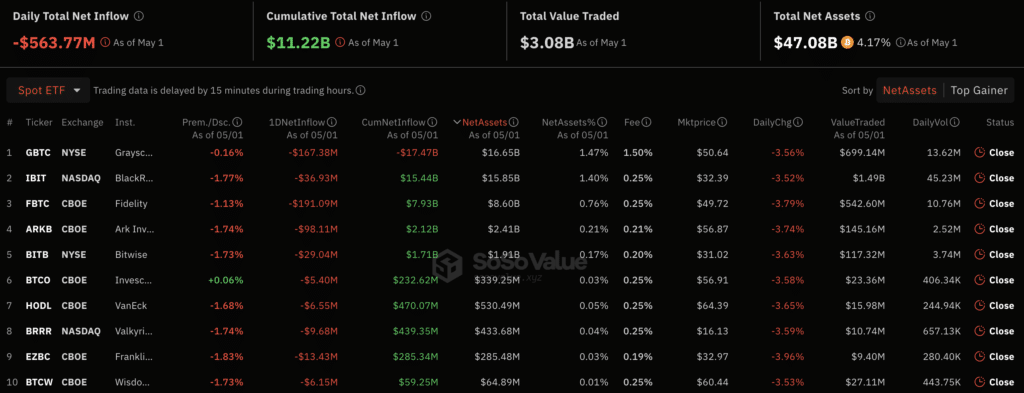
Task: Click sort arrow on NetAssets column header
Action: coord(456,122)
